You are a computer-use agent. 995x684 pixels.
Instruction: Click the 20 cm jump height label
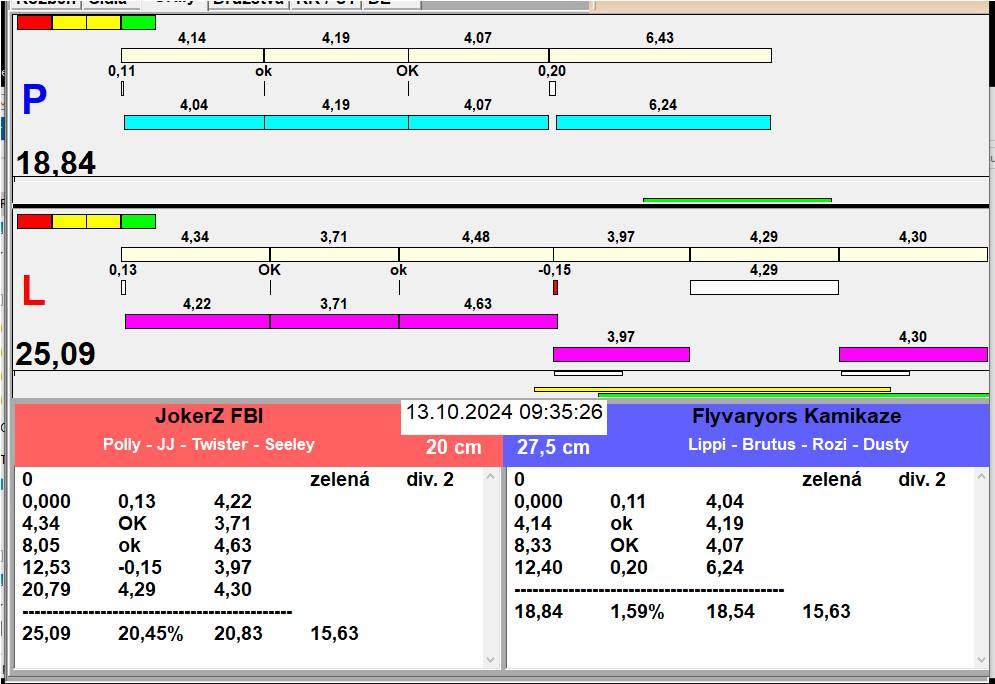453,448
